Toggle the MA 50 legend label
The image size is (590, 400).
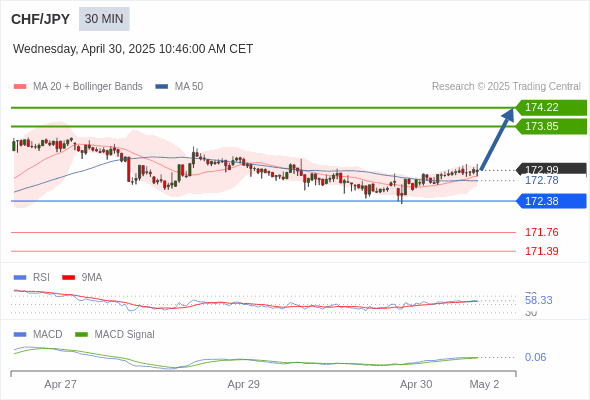[x=189, y=87]
